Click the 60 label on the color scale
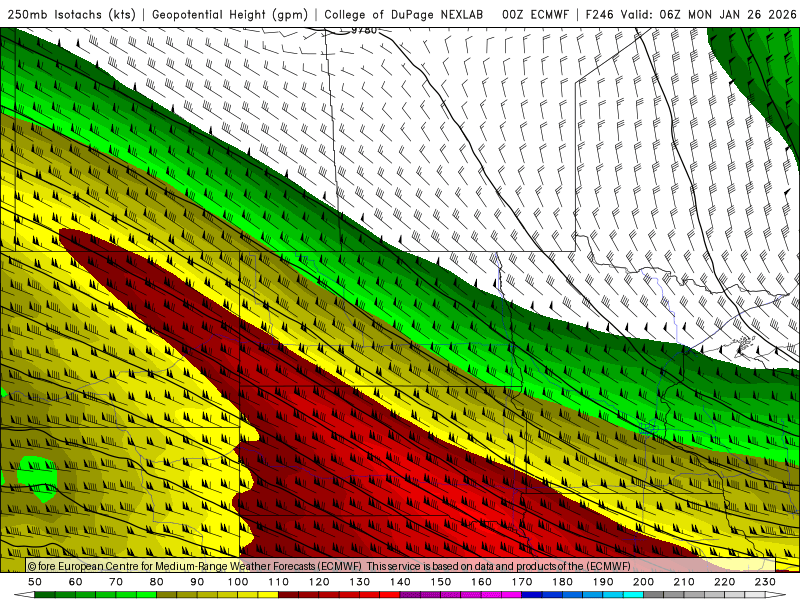 76,582
